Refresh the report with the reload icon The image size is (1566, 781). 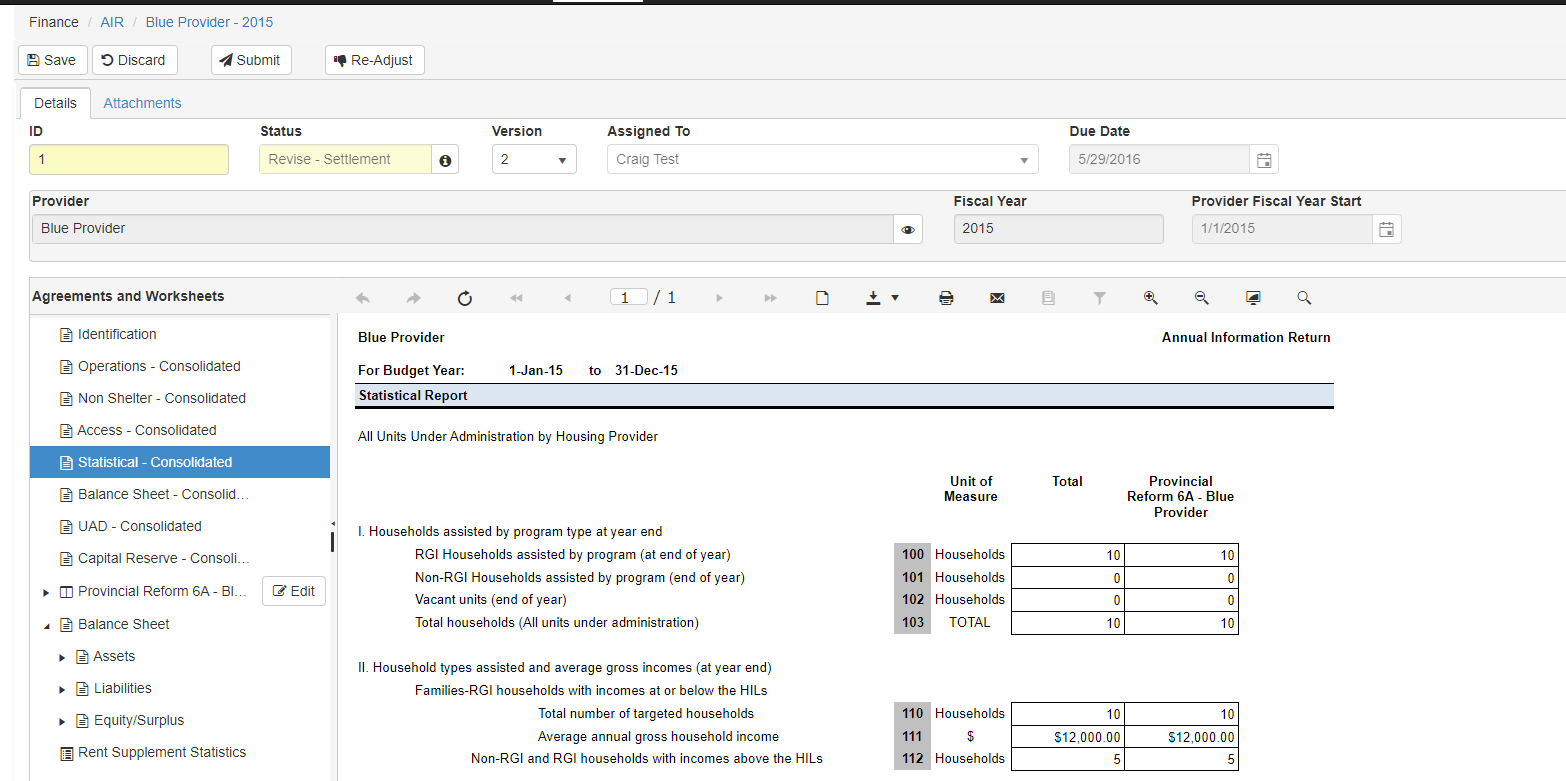click(464, 298)
